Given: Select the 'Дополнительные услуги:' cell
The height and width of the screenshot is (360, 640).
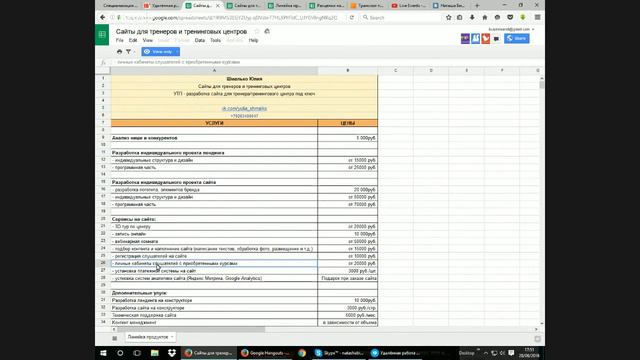Looking at the screenshot, I should [x=214, y=293].
